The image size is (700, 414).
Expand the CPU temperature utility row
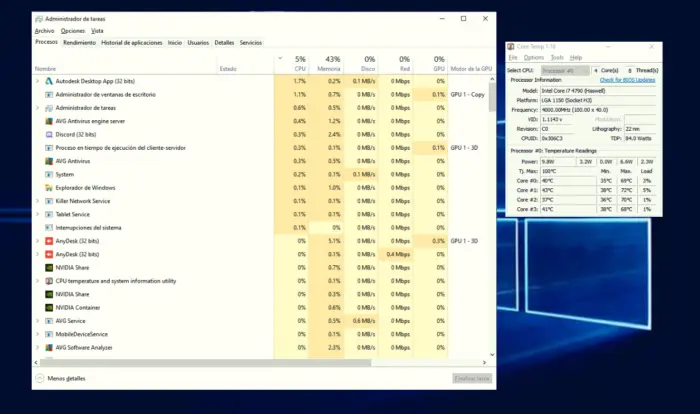(x=38, y=281)
